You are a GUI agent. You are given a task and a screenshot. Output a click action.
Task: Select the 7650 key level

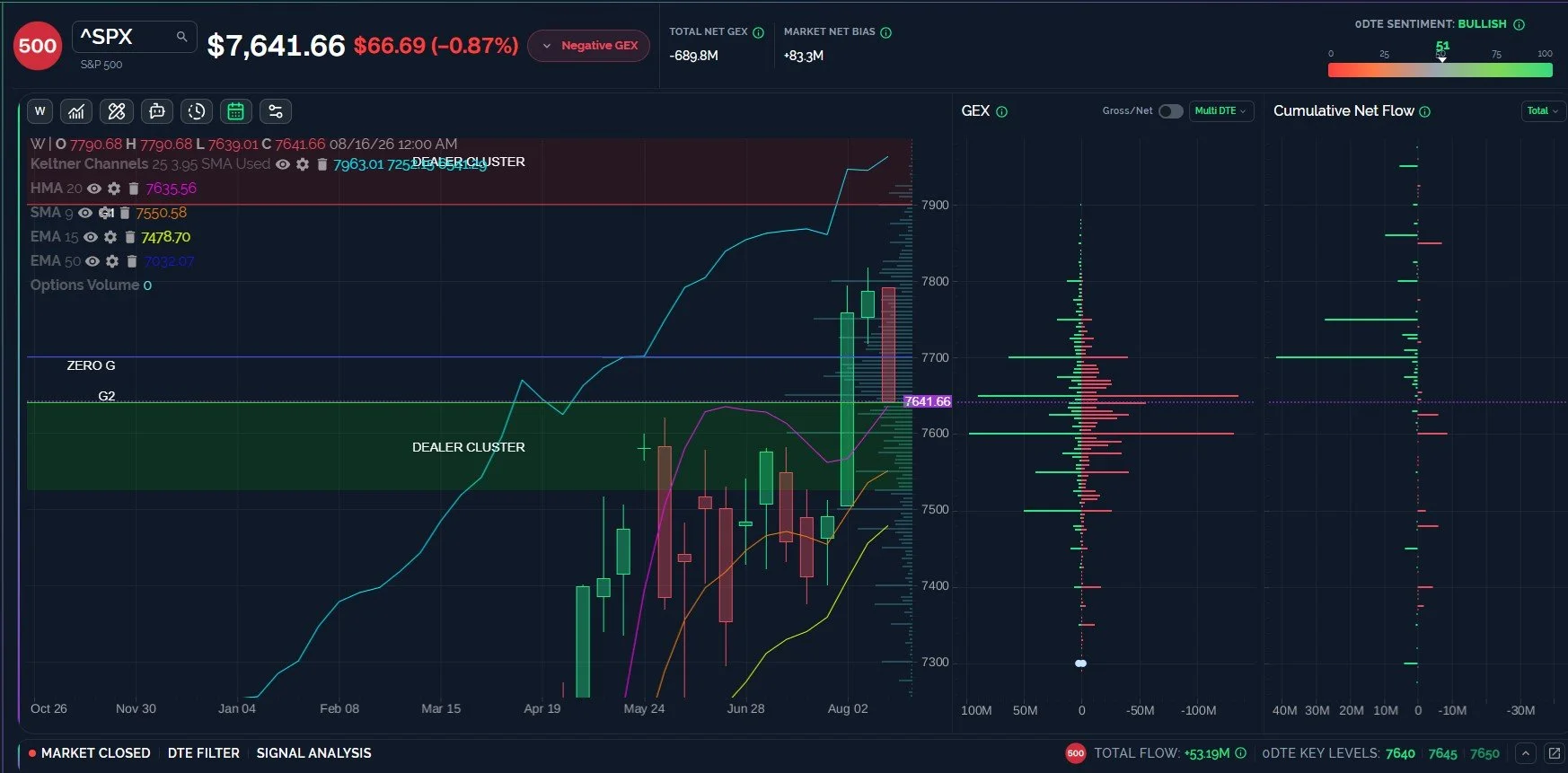coord(1485,753)
